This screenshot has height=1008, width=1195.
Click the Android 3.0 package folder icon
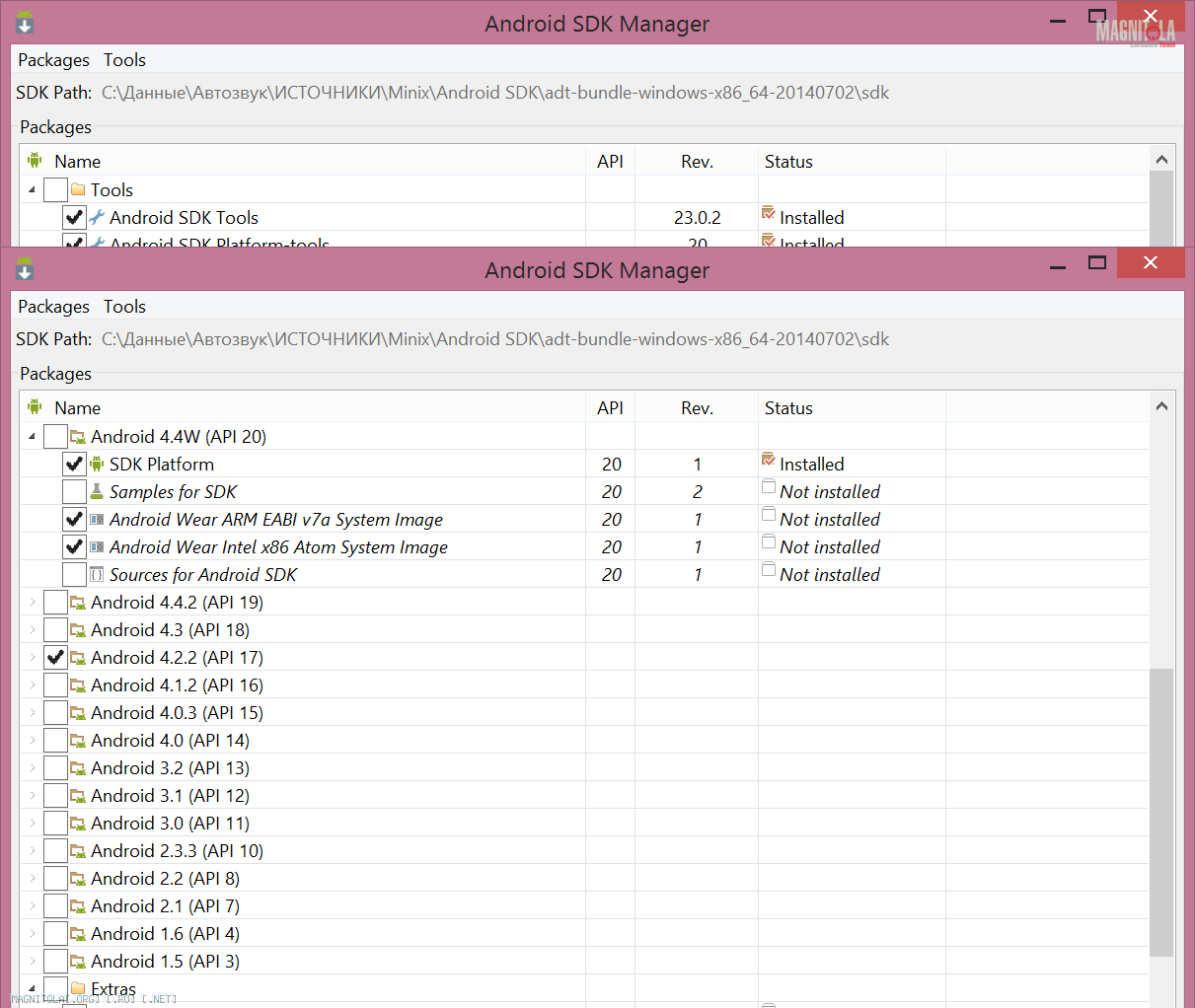(x=78, y=823)
